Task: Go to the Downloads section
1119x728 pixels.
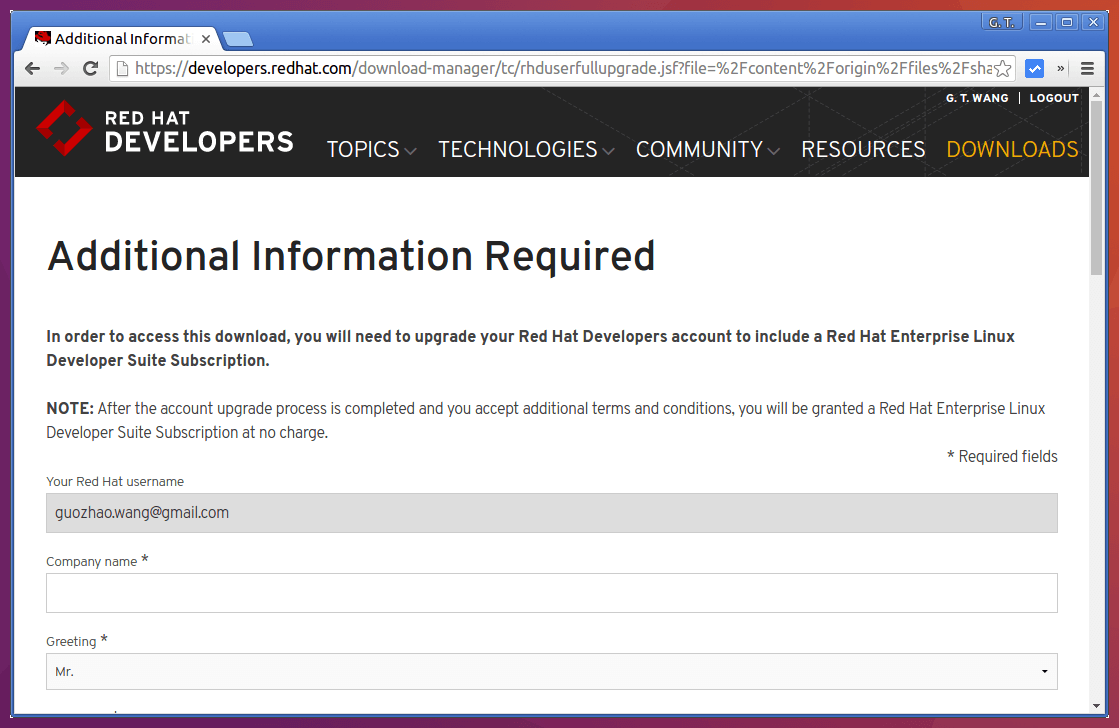Action: 1012,150
